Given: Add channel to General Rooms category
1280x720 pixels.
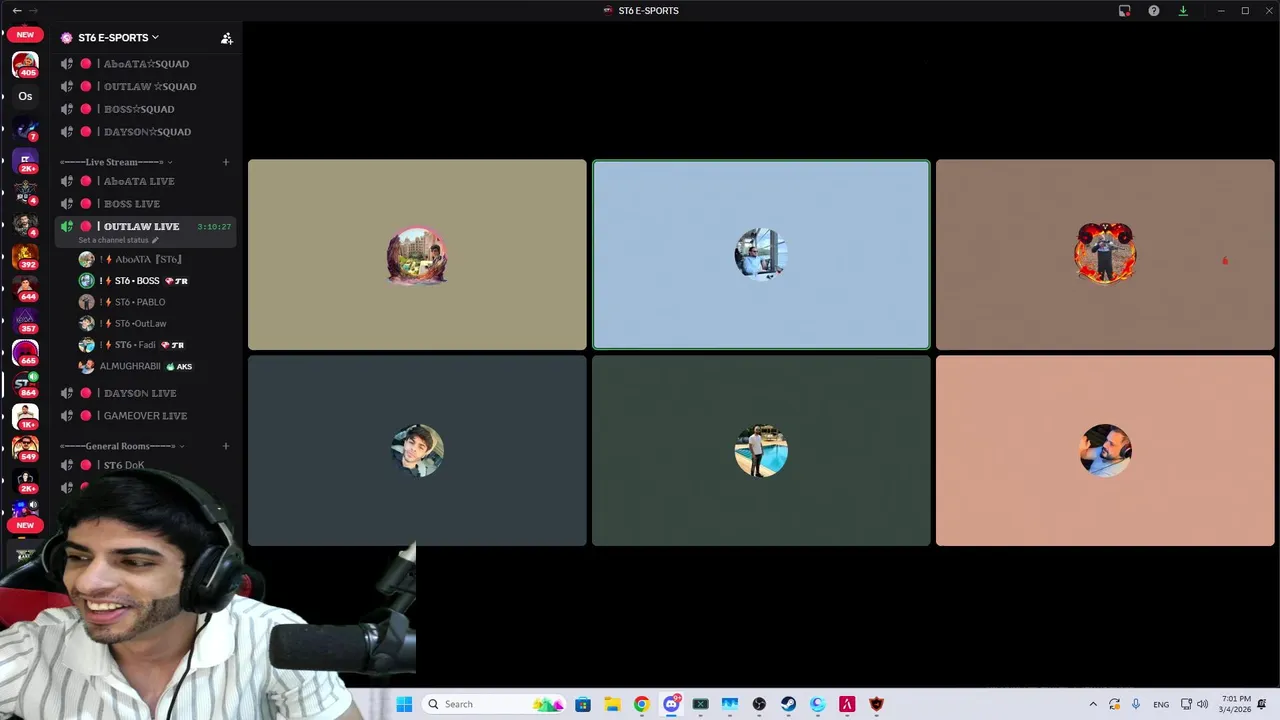Looking at the screenshot, I should pos(226,446).
